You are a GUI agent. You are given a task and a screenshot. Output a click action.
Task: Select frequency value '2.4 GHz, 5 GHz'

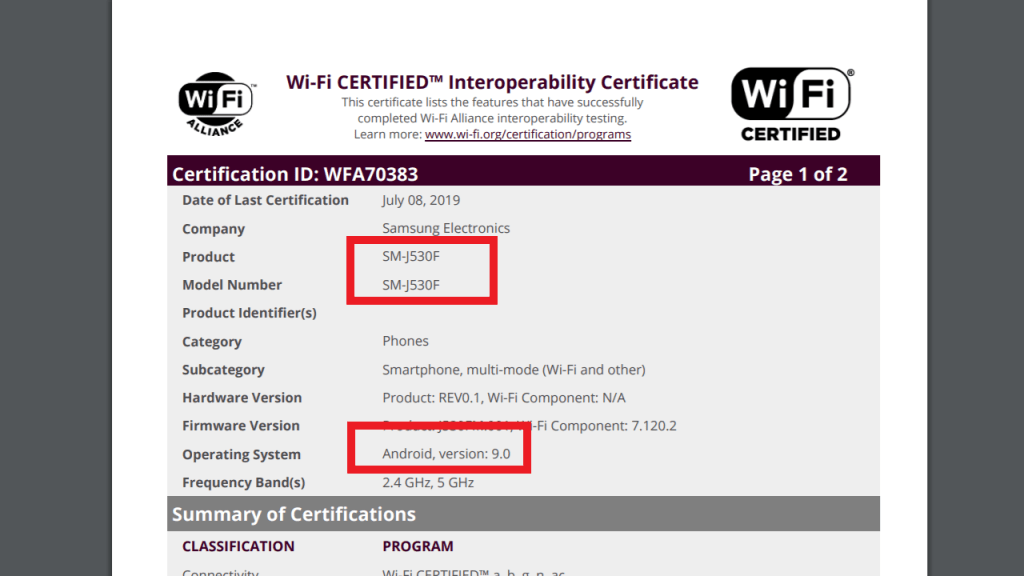(x=428, y=483)
